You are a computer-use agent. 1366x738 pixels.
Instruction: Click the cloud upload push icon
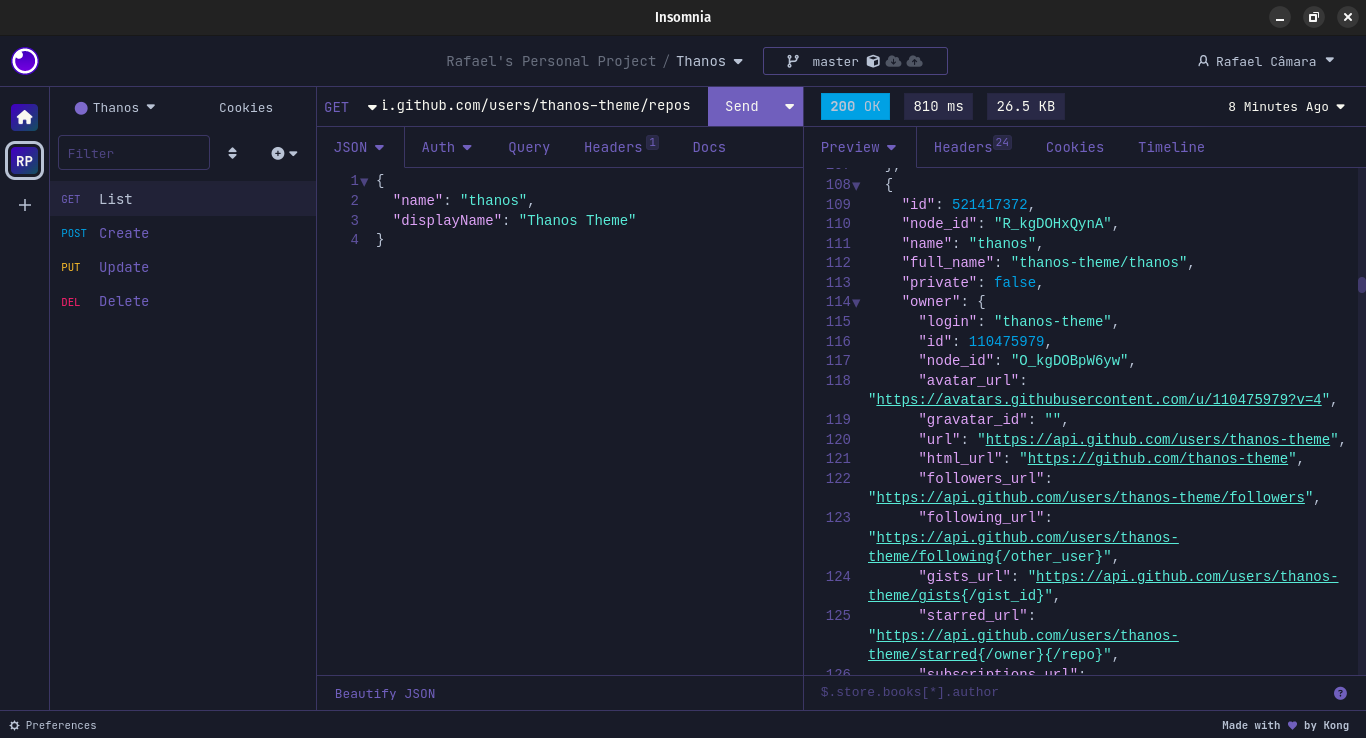click(915, 61)
